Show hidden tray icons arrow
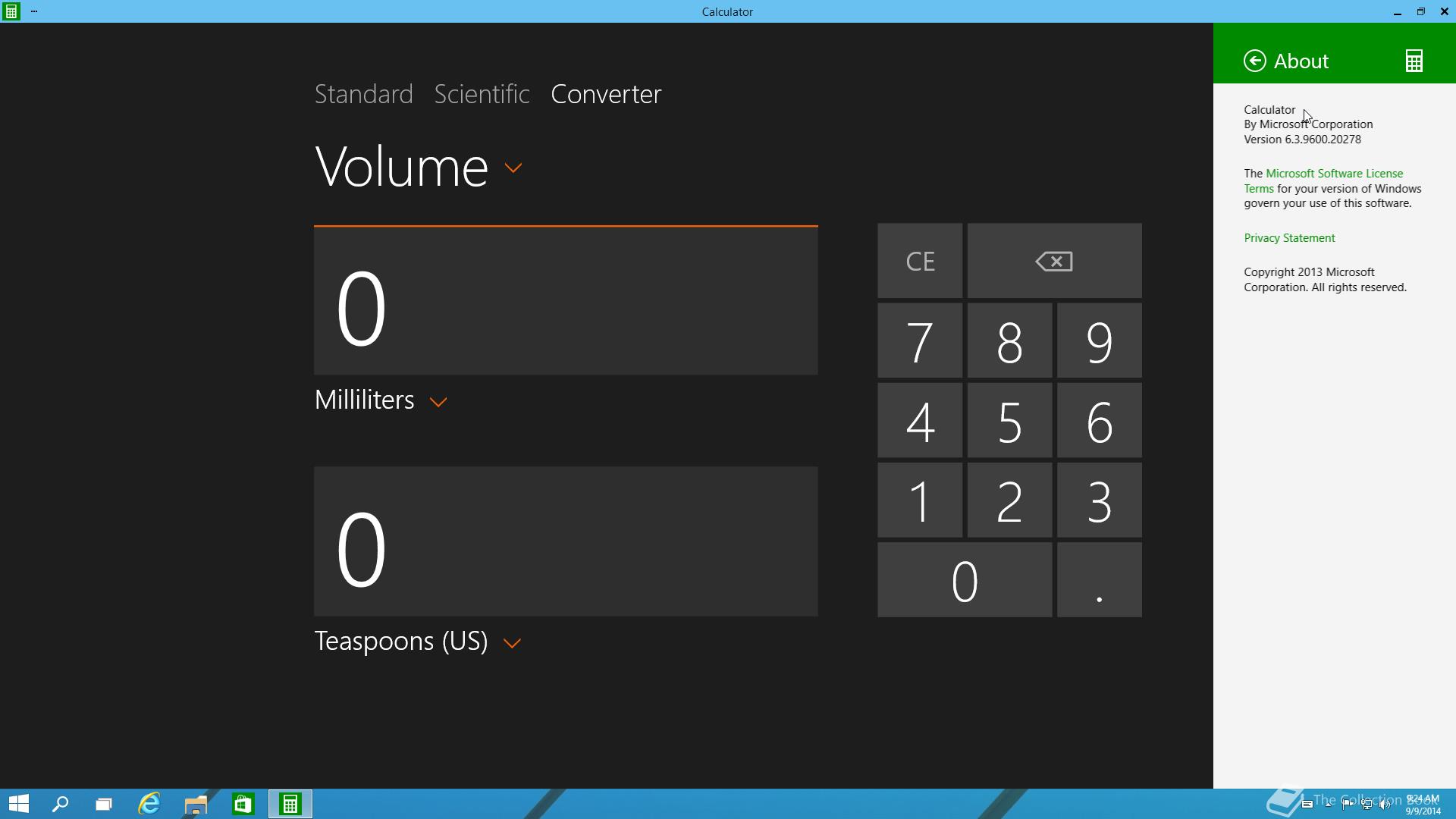This screenshot has width=1456, height=819. pyautogui.click(x=1328, y=805)
